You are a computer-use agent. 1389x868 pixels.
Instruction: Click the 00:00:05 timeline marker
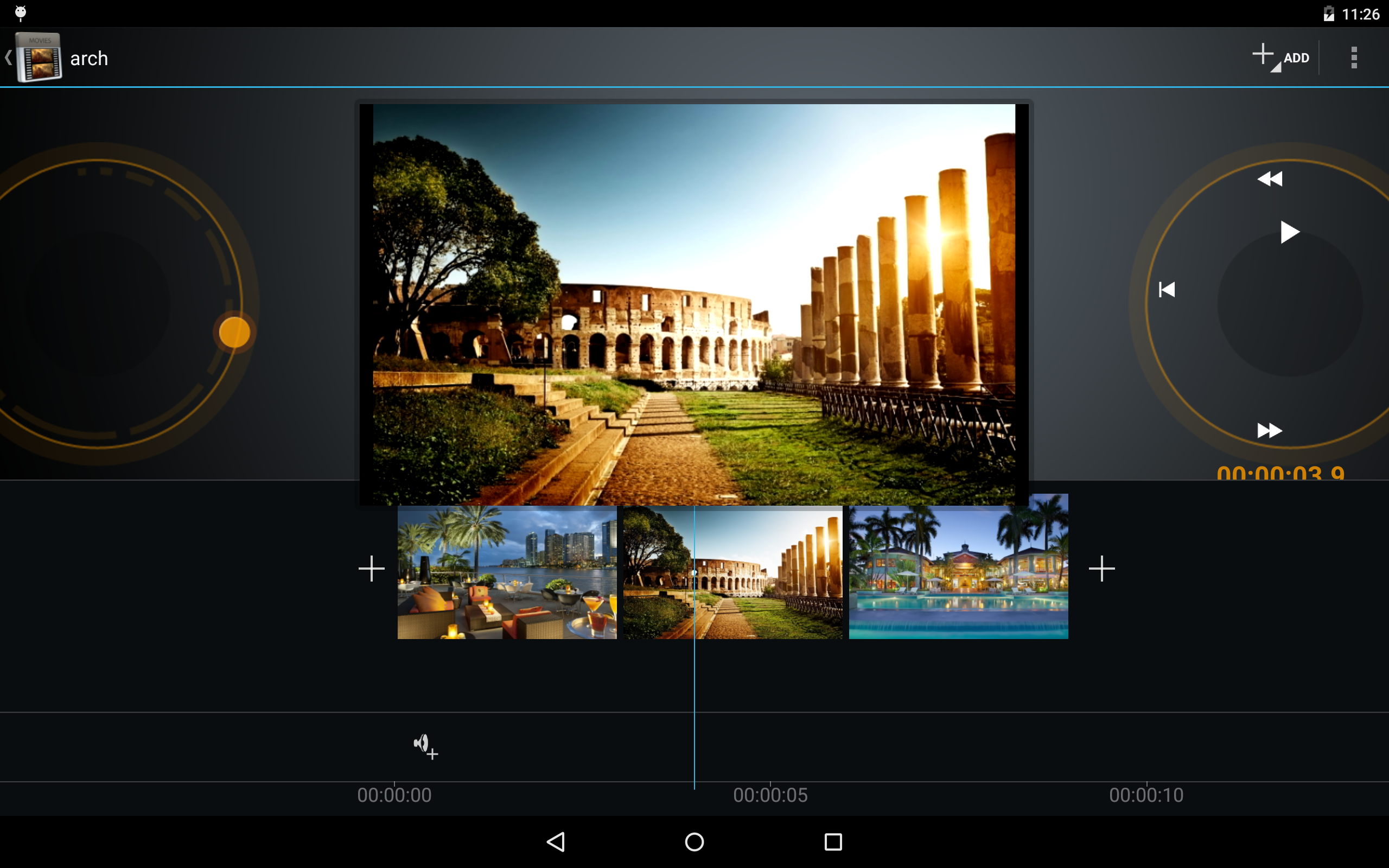coord(770,795)
